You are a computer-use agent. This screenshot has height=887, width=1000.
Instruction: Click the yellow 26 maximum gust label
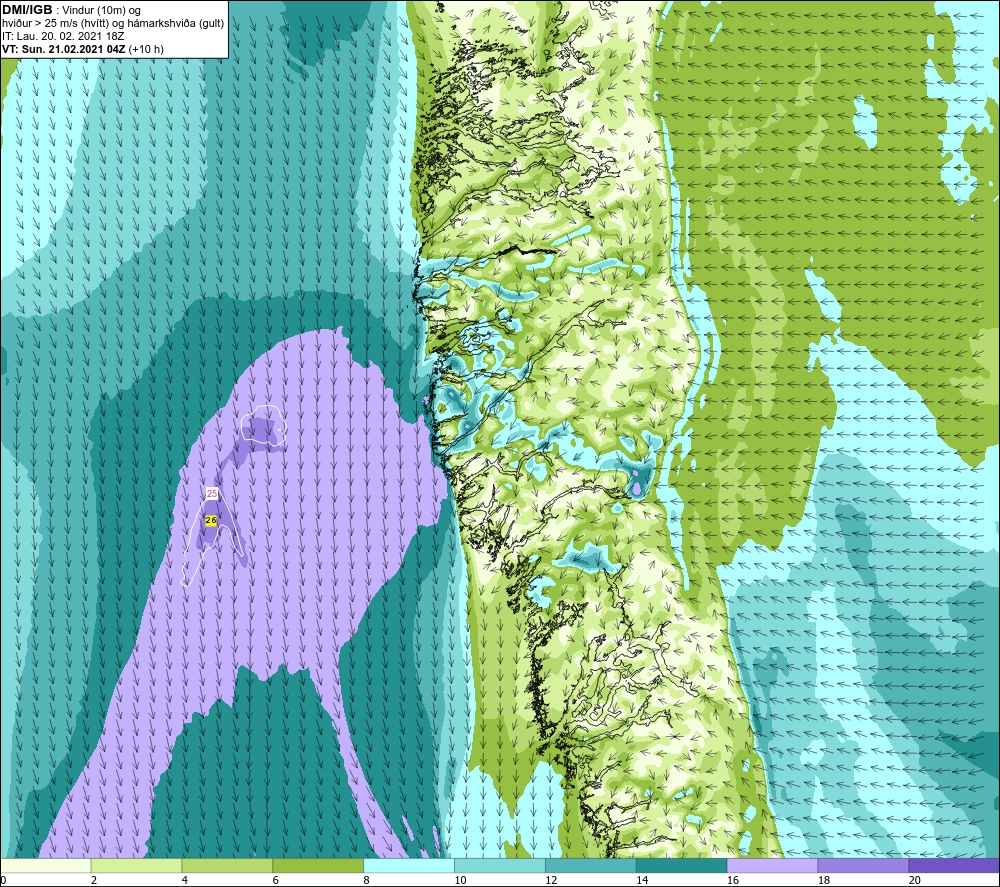211,520
